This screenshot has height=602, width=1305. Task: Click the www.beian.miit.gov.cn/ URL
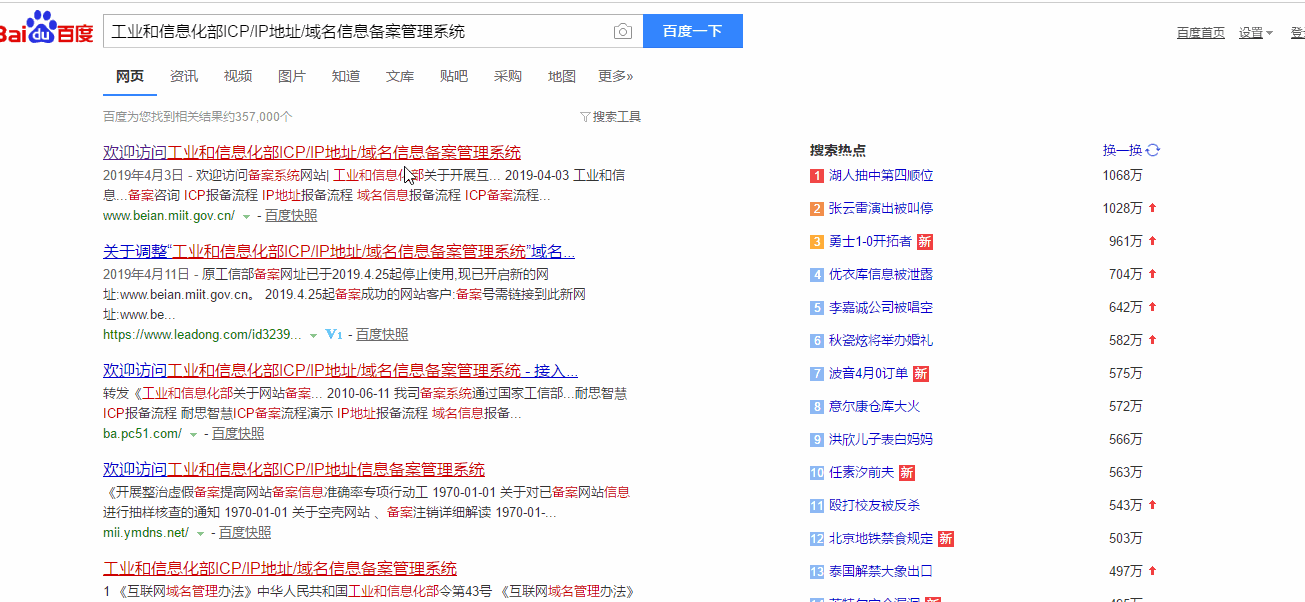(x=169, y=215)
